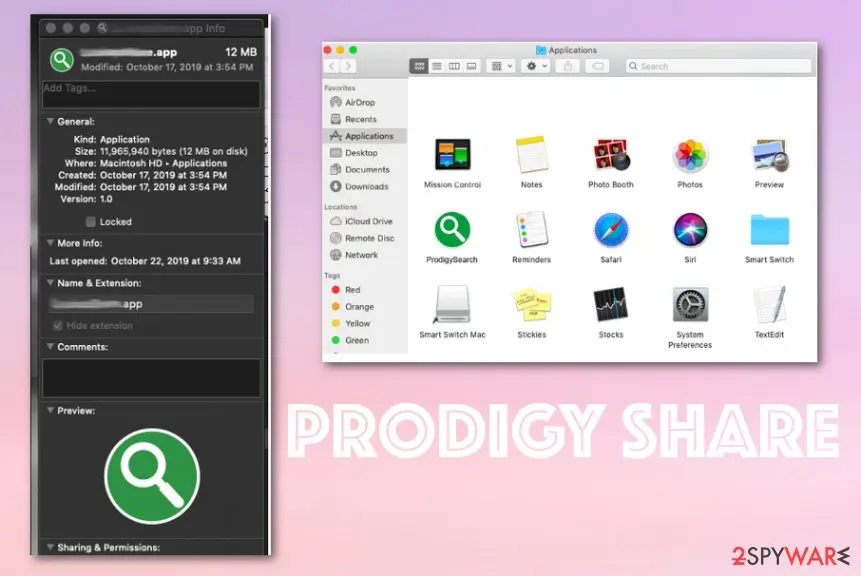
Task: Launch System Preferences icon
Action: (x=690, y=304)
